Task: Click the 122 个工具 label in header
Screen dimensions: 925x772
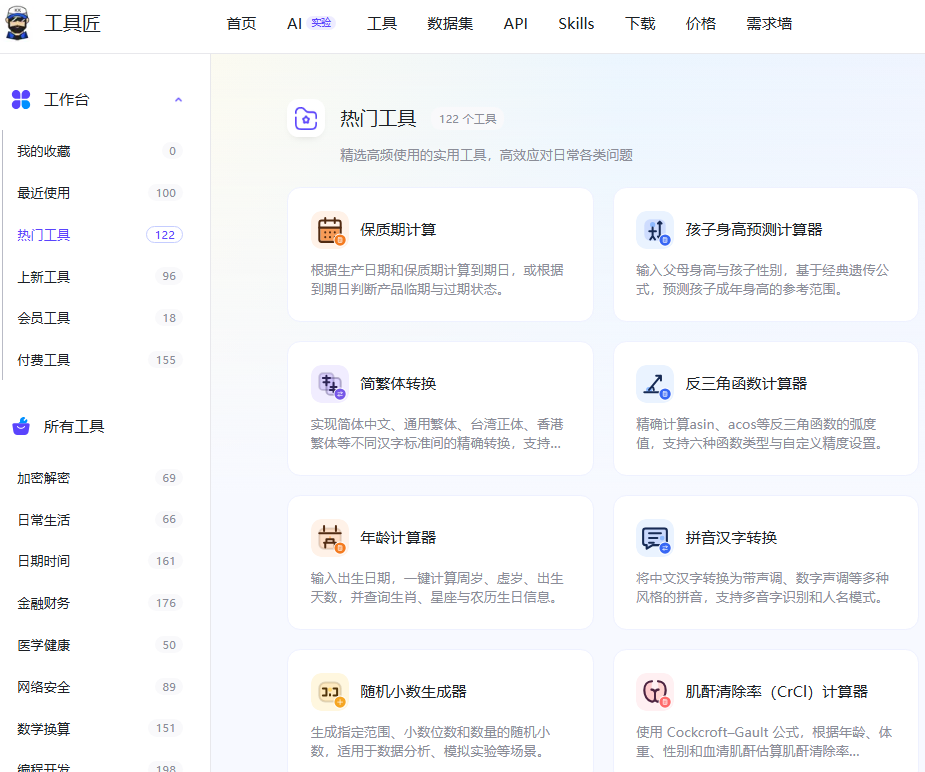Action: (x=467, y=119)
